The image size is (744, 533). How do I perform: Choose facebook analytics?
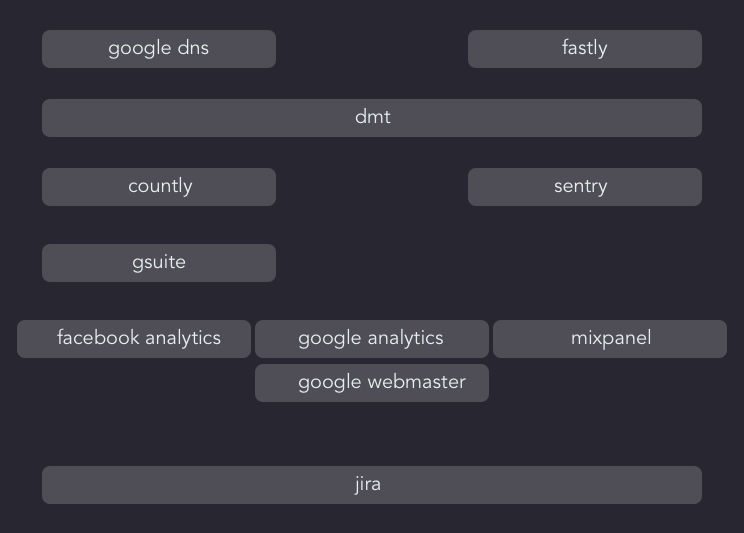[134, 339]
